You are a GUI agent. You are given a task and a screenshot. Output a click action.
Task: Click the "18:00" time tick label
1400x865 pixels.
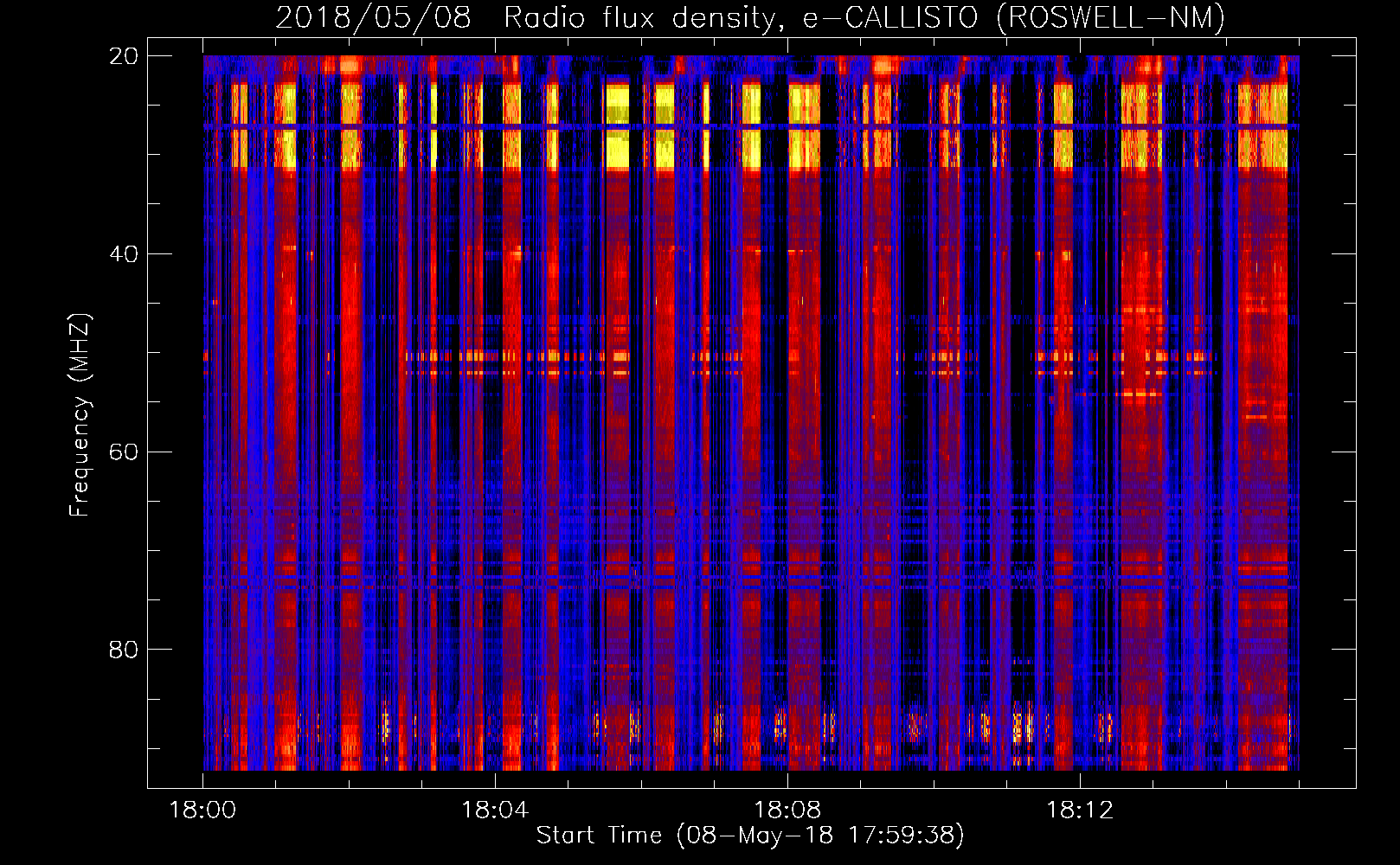click(x=202, y=810)
